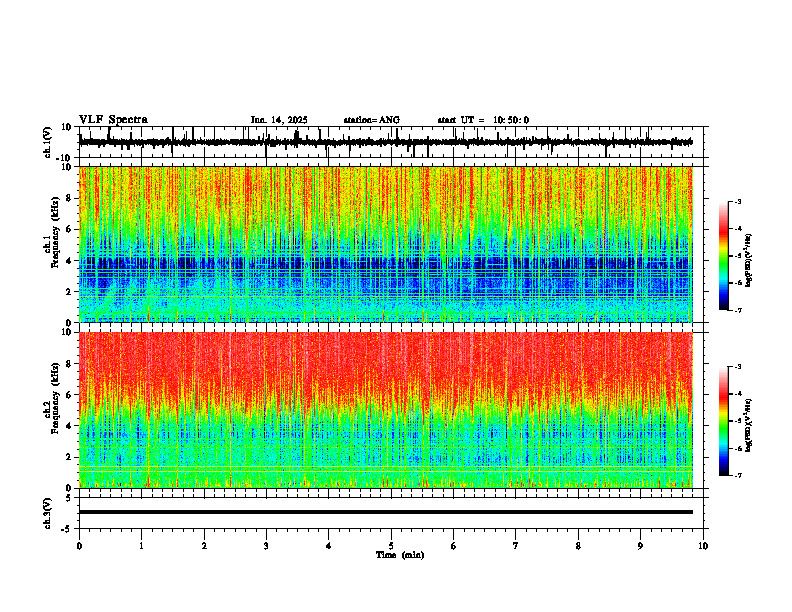Click the "8" kHz tick of ch.2 spectrogram
Screen dimensions: 792x612
[70, 364]
